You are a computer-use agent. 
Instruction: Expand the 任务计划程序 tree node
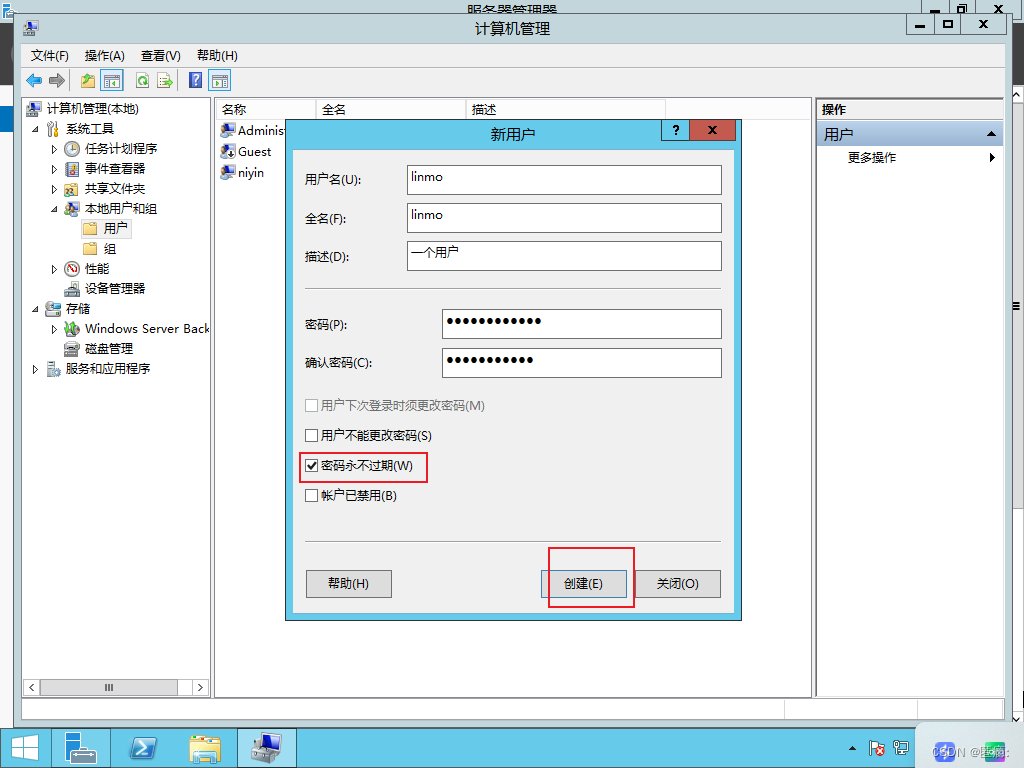coord(54,150)
